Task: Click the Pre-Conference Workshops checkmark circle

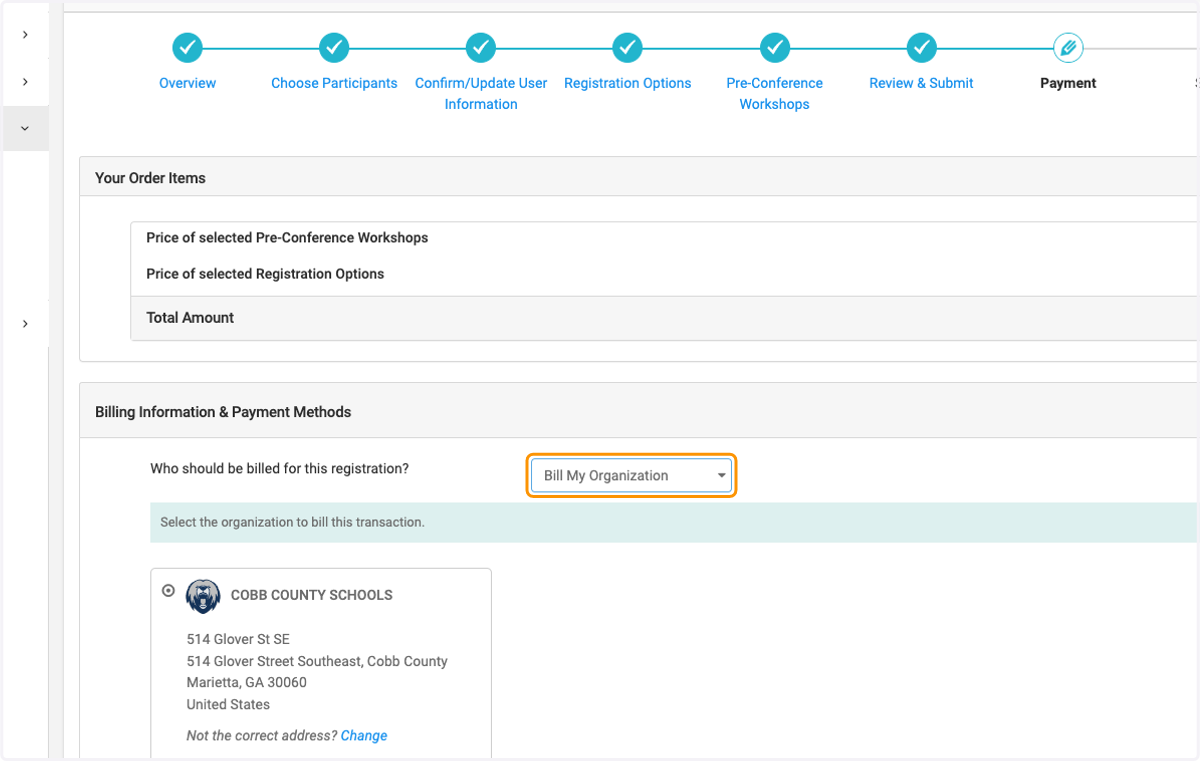Action: coord(774,47)
